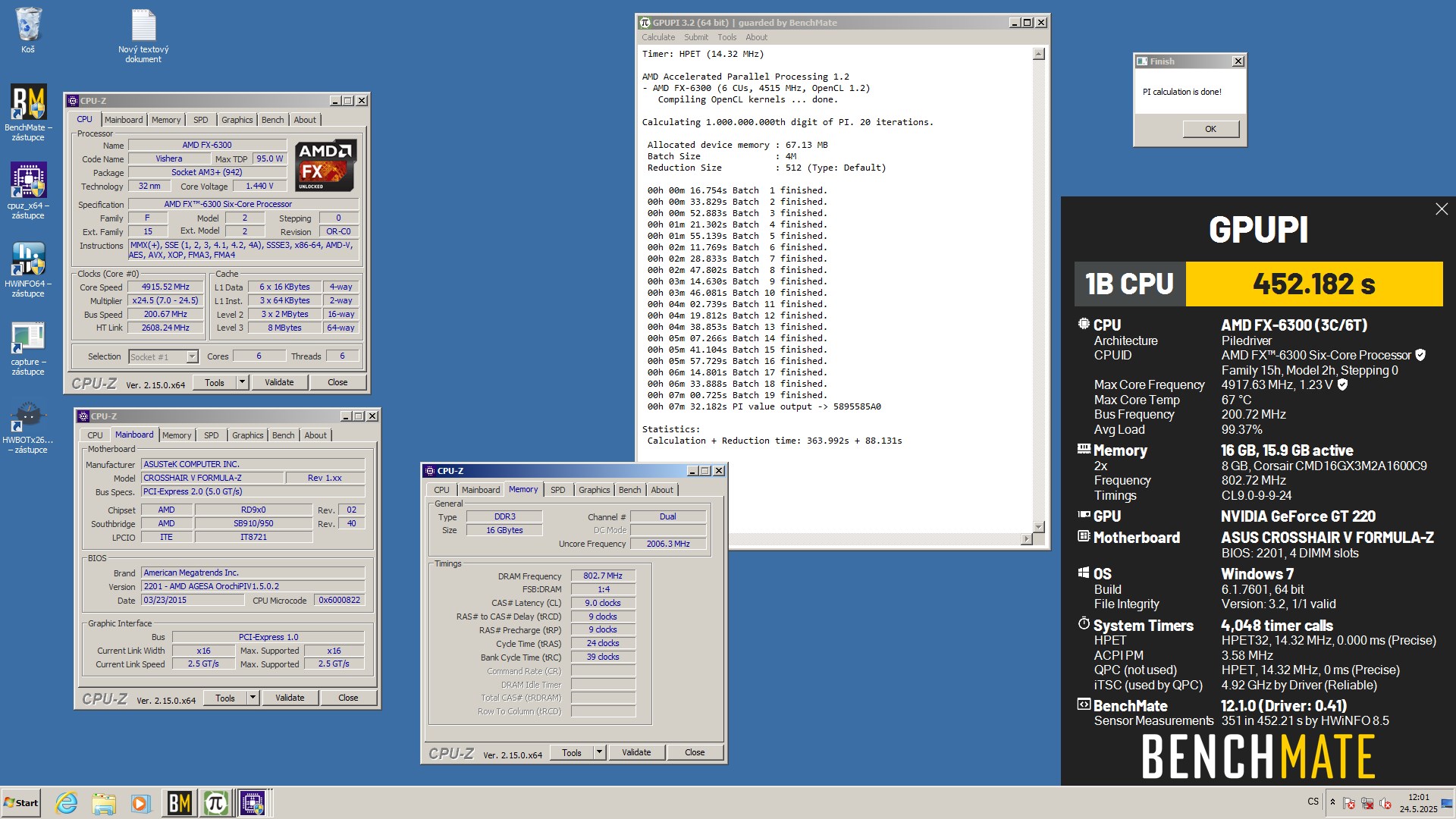Click the verified shield next to Max Core Frequency
The height and width of the screenshot is (819, 1456).
pyautogui.click(x=1341, y=384)
